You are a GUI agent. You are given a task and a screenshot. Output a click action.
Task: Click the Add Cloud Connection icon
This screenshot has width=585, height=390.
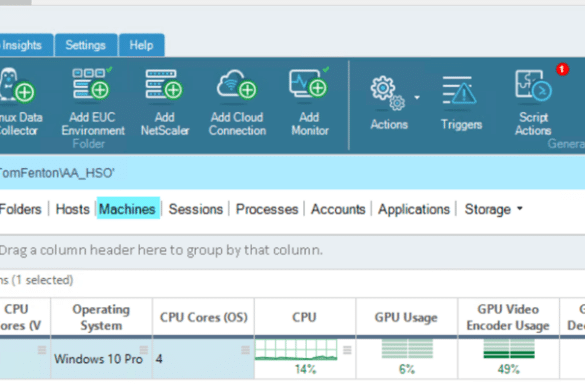click(x=237, y=84)
